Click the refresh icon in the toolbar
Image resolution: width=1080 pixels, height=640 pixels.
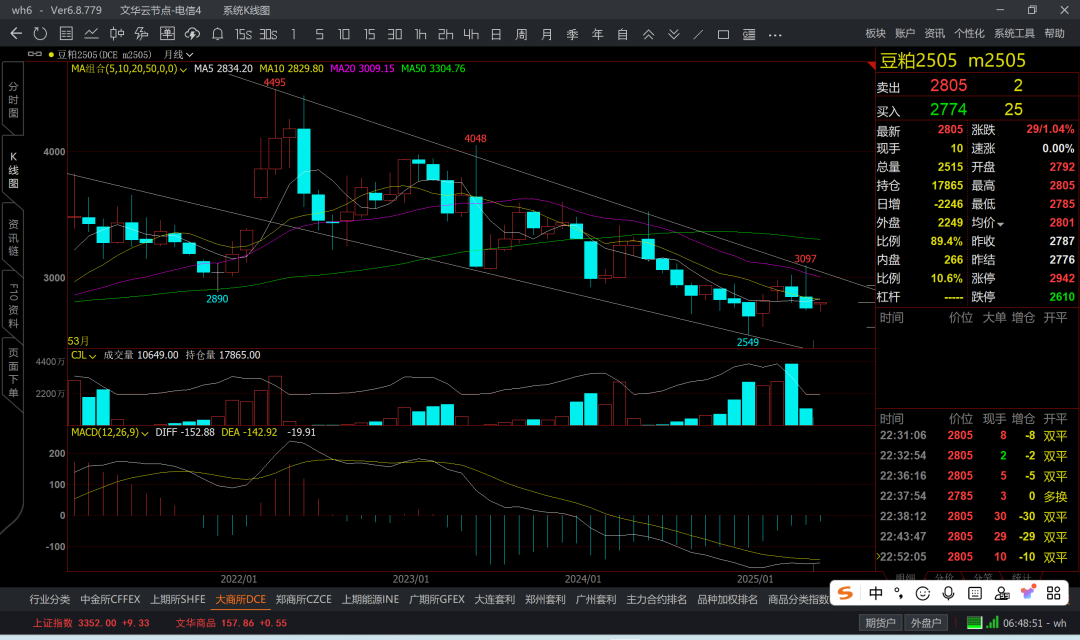(x=40, y=34)
